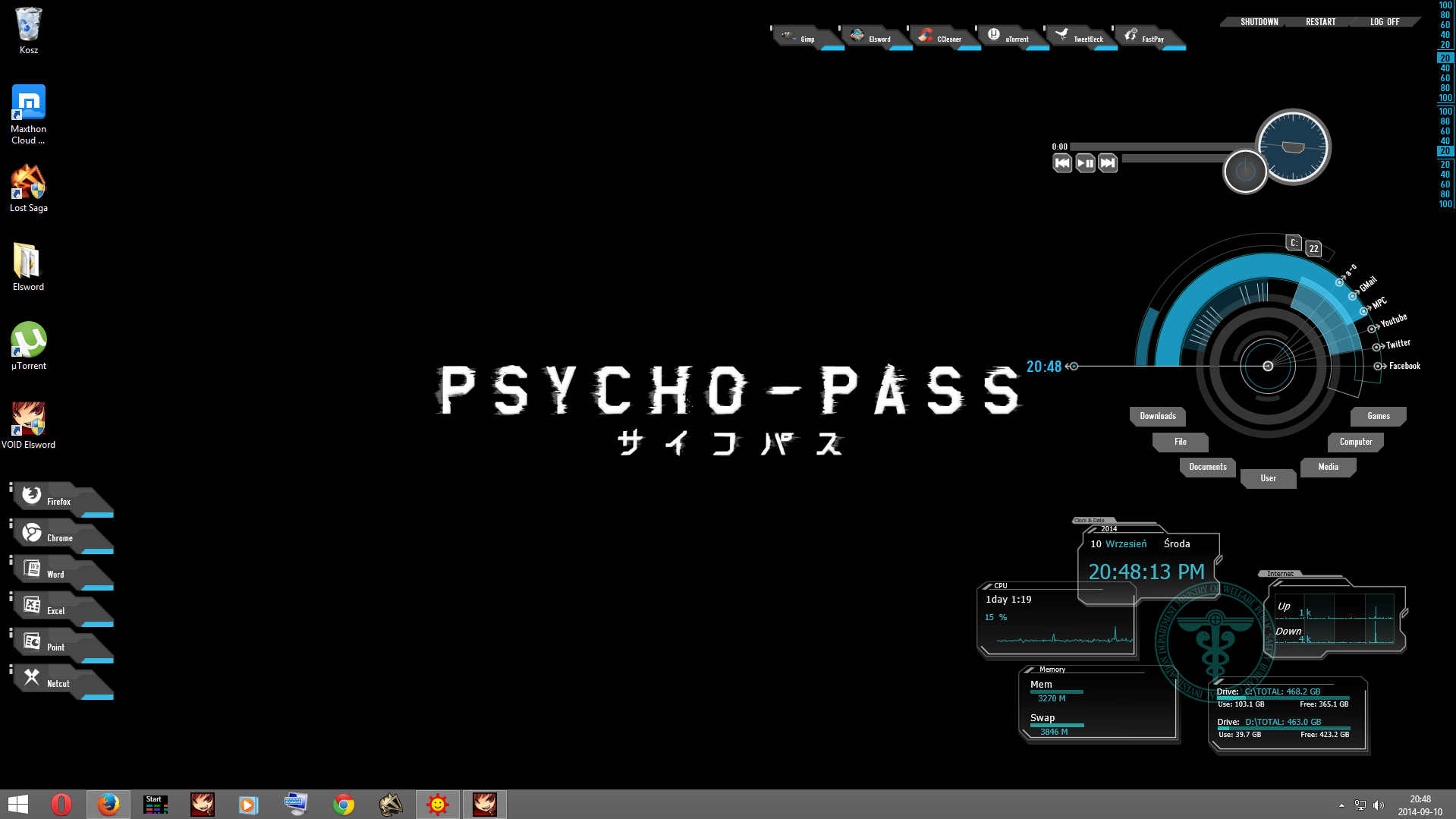Open the Documents folder button
Image resolution: width=1456 pixels, height=819 pixels.
[x=1208, y=467]
